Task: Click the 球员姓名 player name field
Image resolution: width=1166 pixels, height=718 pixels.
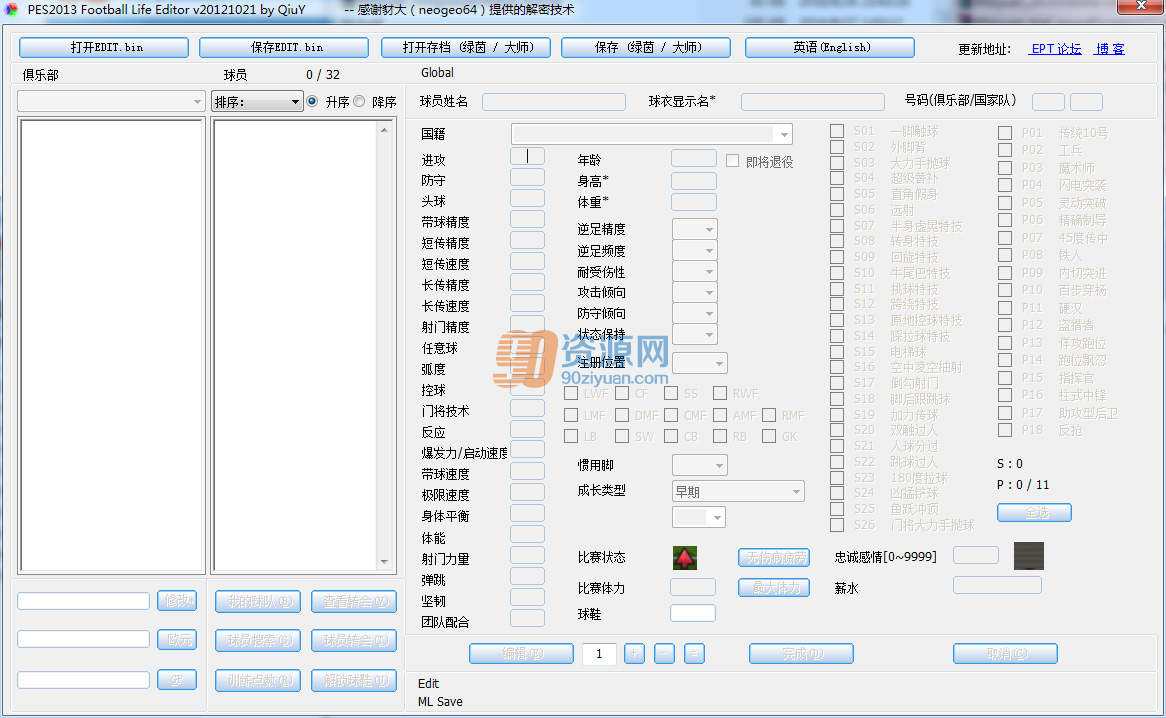Action: point(554,102)
